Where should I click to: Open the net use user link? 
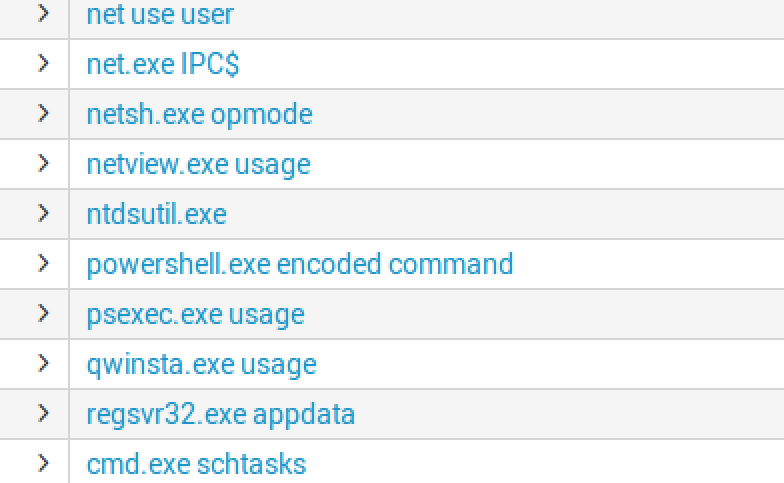point(160,15)
